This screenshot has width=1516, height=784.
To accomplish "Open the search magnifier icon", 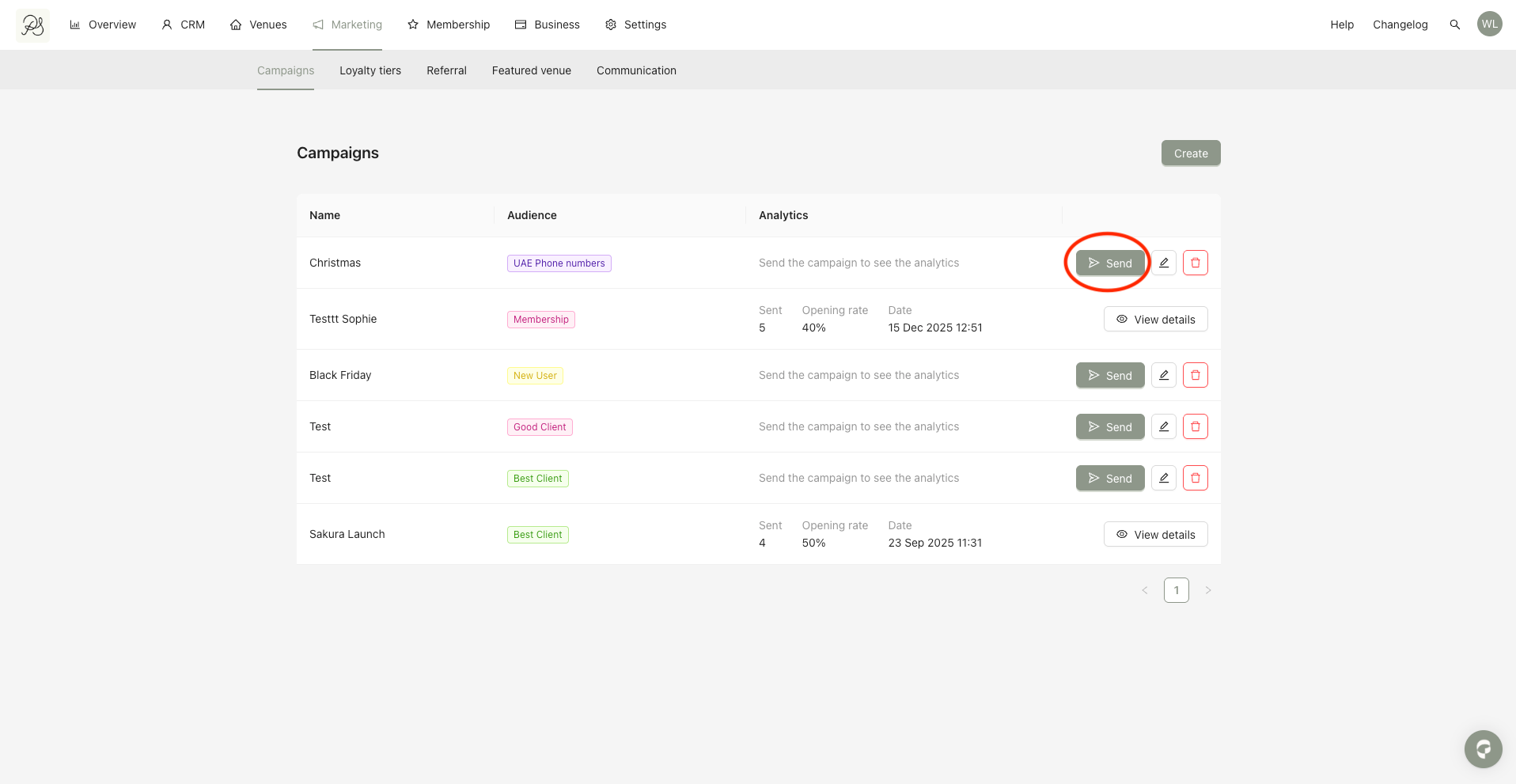I will 1454,25.
